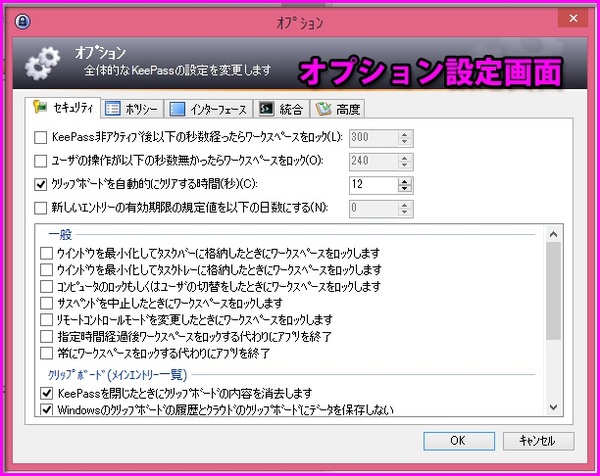Open the セキュリティ tab
This screenshot has height=476, width=600.
(63, 108)
